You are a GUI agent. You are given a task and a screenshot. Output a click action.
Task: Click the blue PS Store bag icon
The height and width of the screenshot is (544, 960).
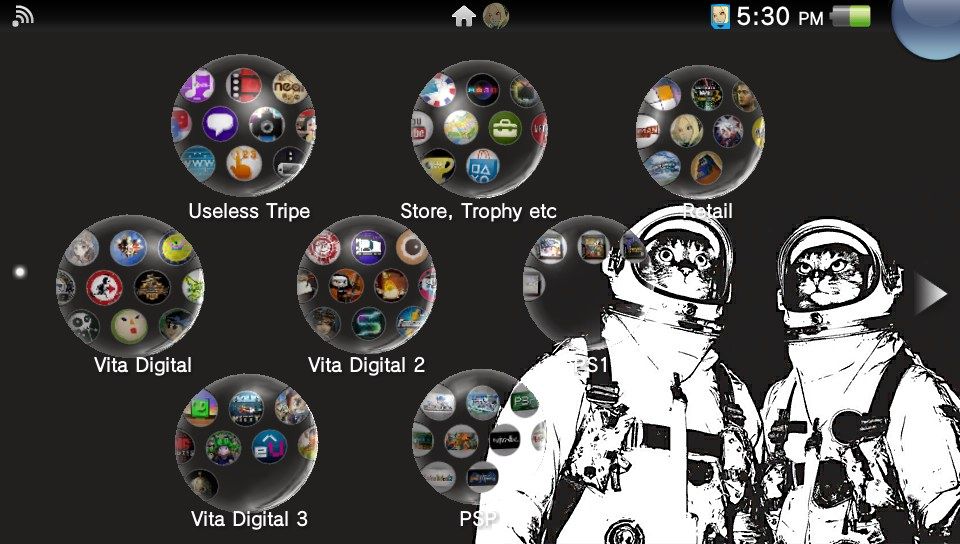482,166
